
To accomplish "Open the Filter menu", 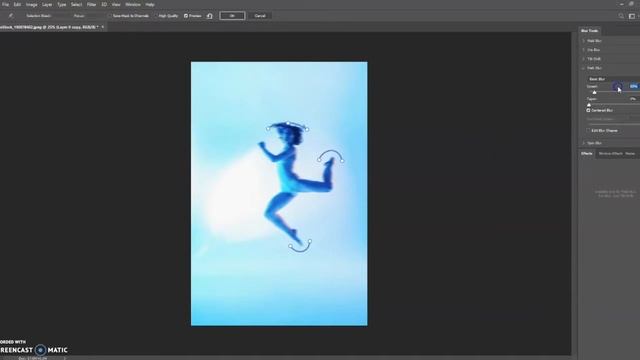I will (91, 4).
